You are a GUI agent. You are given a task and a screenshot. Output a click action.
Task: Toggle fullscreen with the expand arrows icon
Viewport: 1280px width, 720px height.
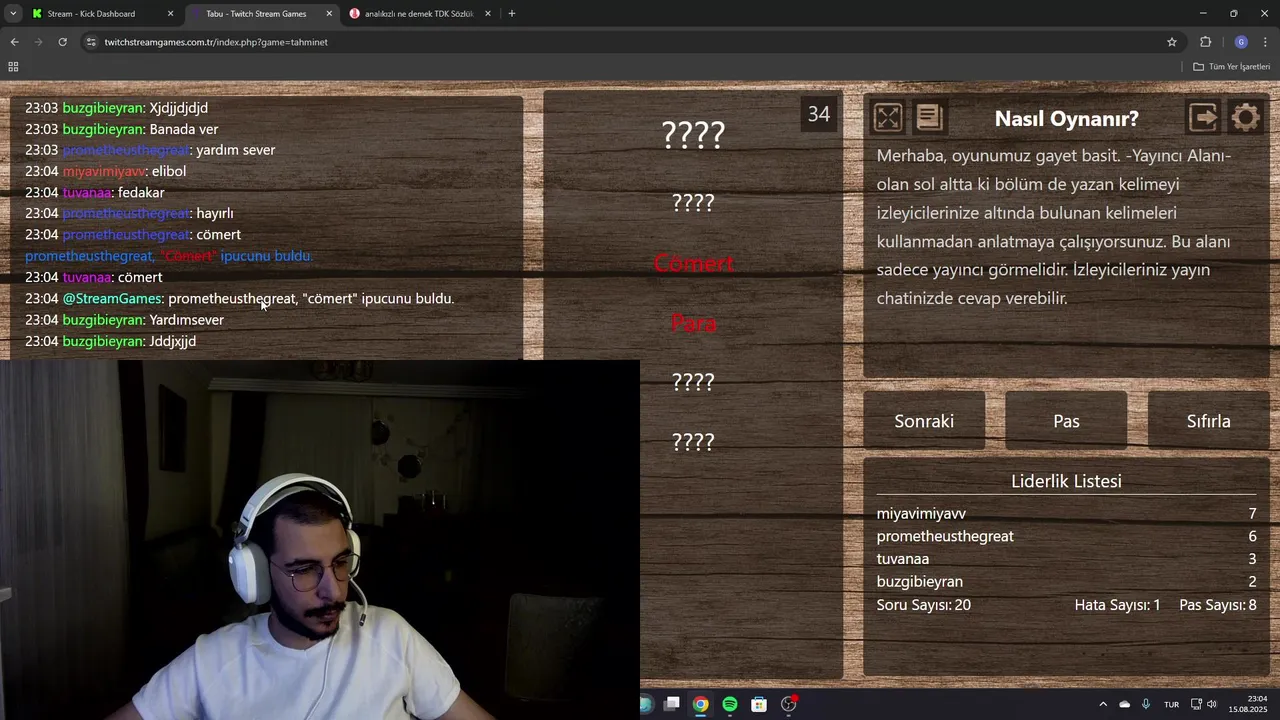click(x=887, y=118)
